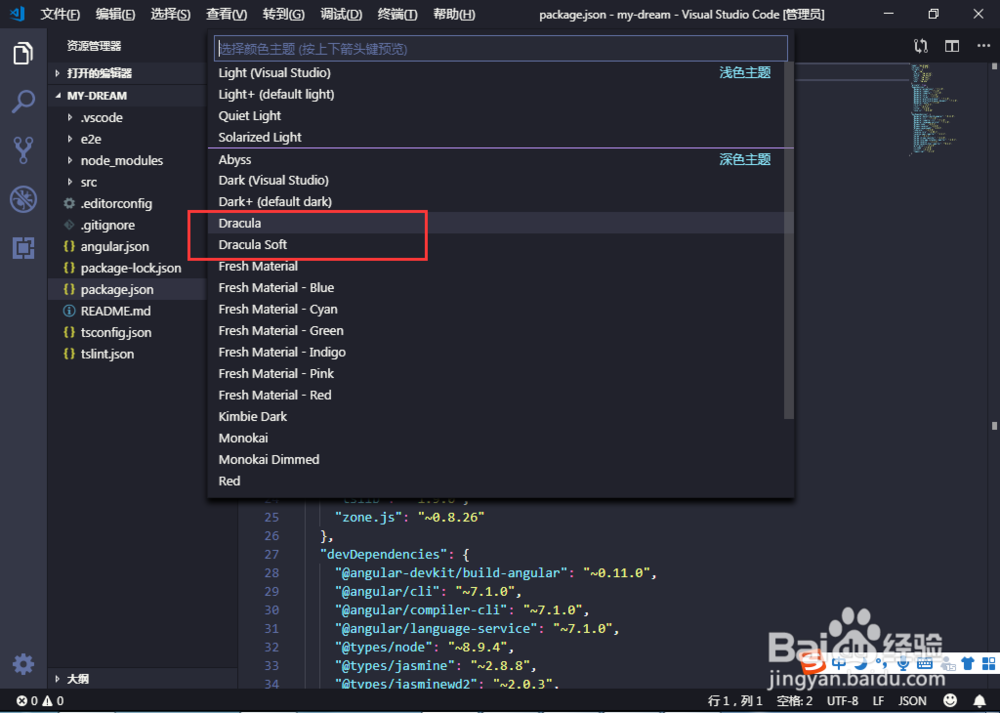This screenshot has width=1000, height=713.
Task: Open the Debug view in activity bar
Action: [23, 200]
